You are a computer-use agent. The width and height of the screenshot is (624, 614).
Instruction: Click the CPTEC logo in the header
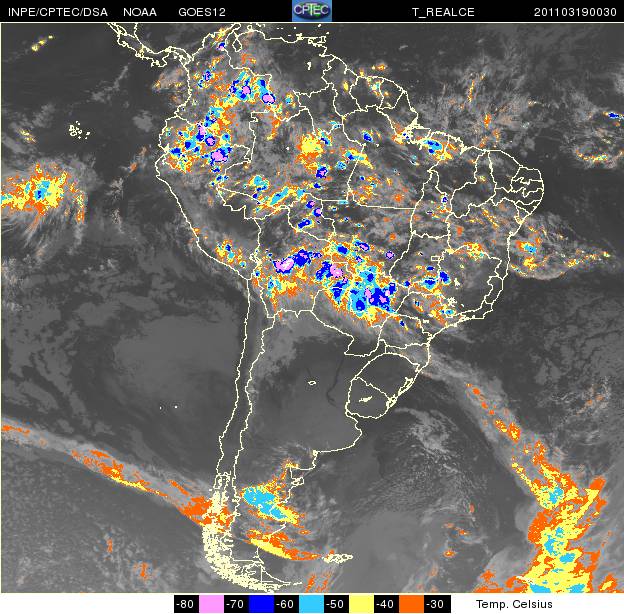click(x=312, y=11)
